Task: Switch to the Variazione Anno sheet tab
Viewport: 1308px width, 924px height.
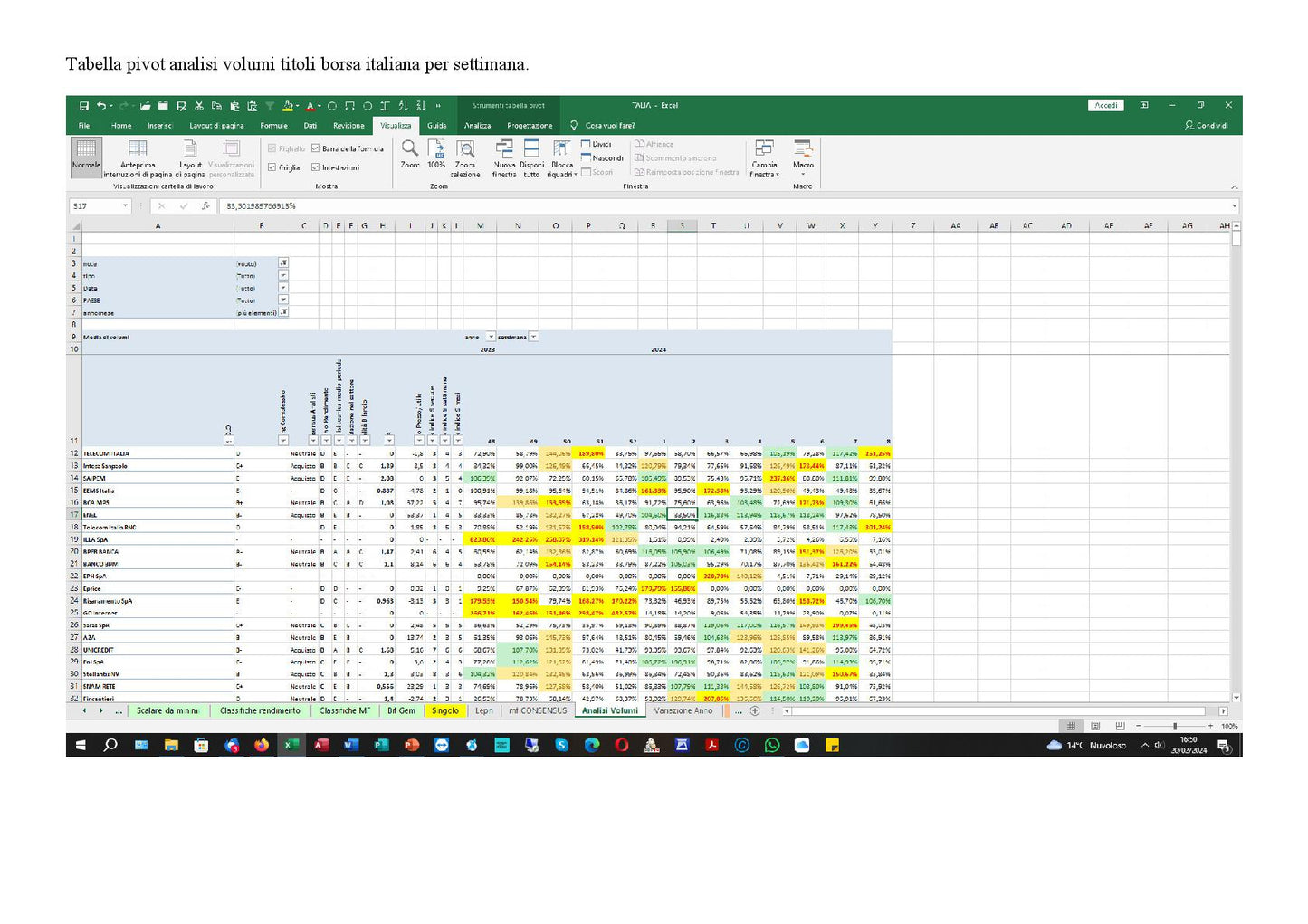Action: (x=683, y=711)
